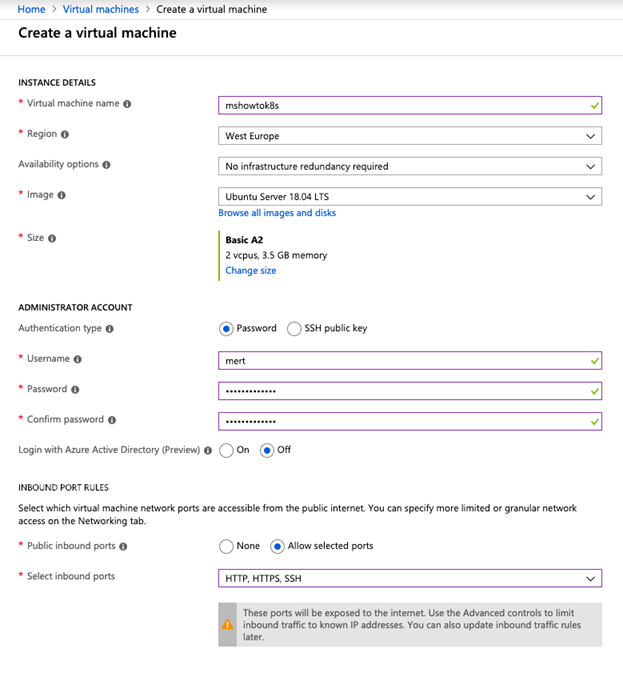
Task: Click info icon next to Virtual machine name
Action: 127,104
